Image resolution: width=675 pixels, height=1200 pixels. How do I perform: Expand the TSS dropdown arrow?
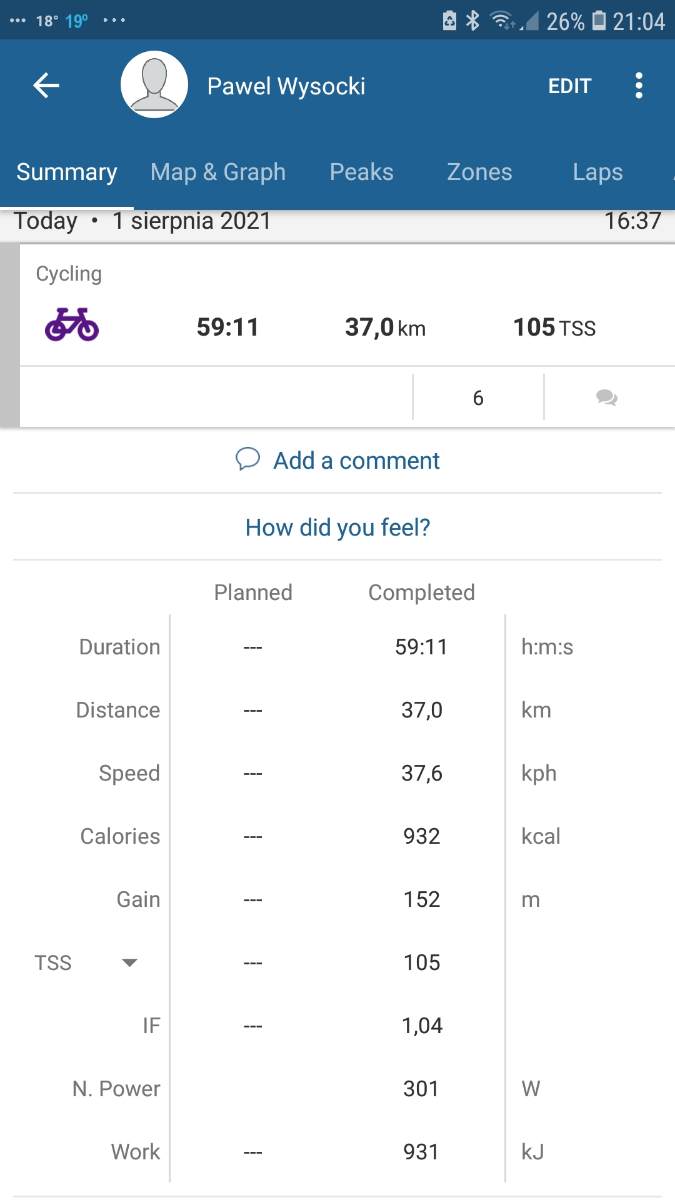click(x=128, y=963)
